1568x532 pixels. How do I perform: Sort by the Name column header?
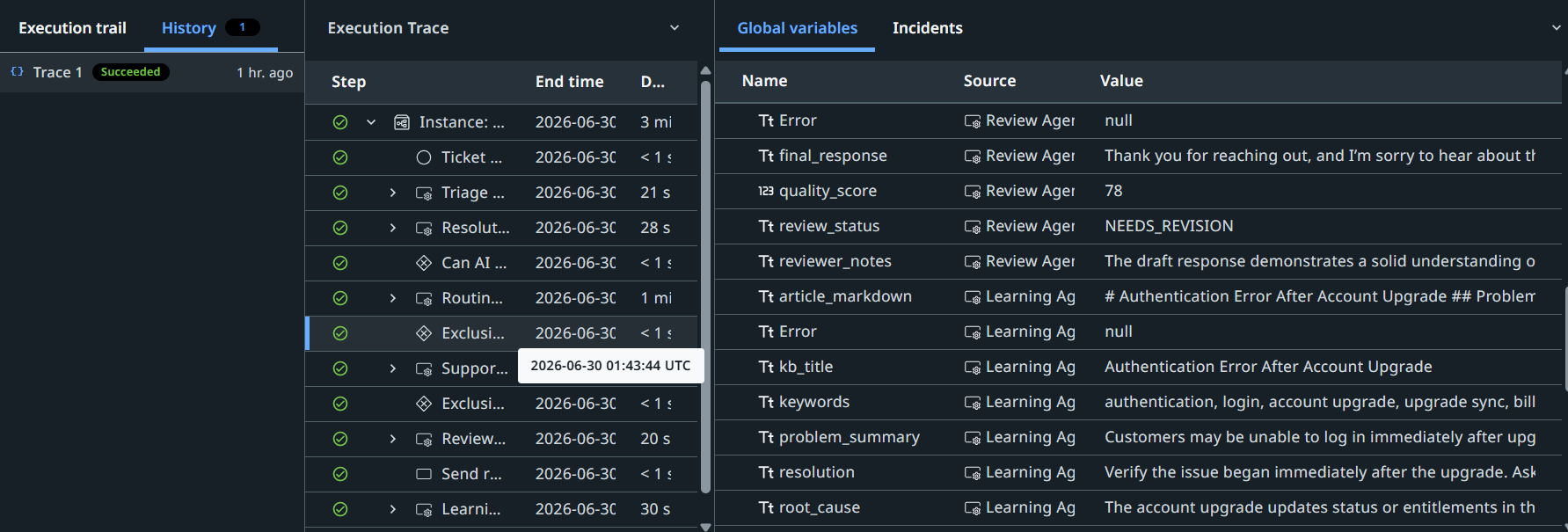coord(764,81)
